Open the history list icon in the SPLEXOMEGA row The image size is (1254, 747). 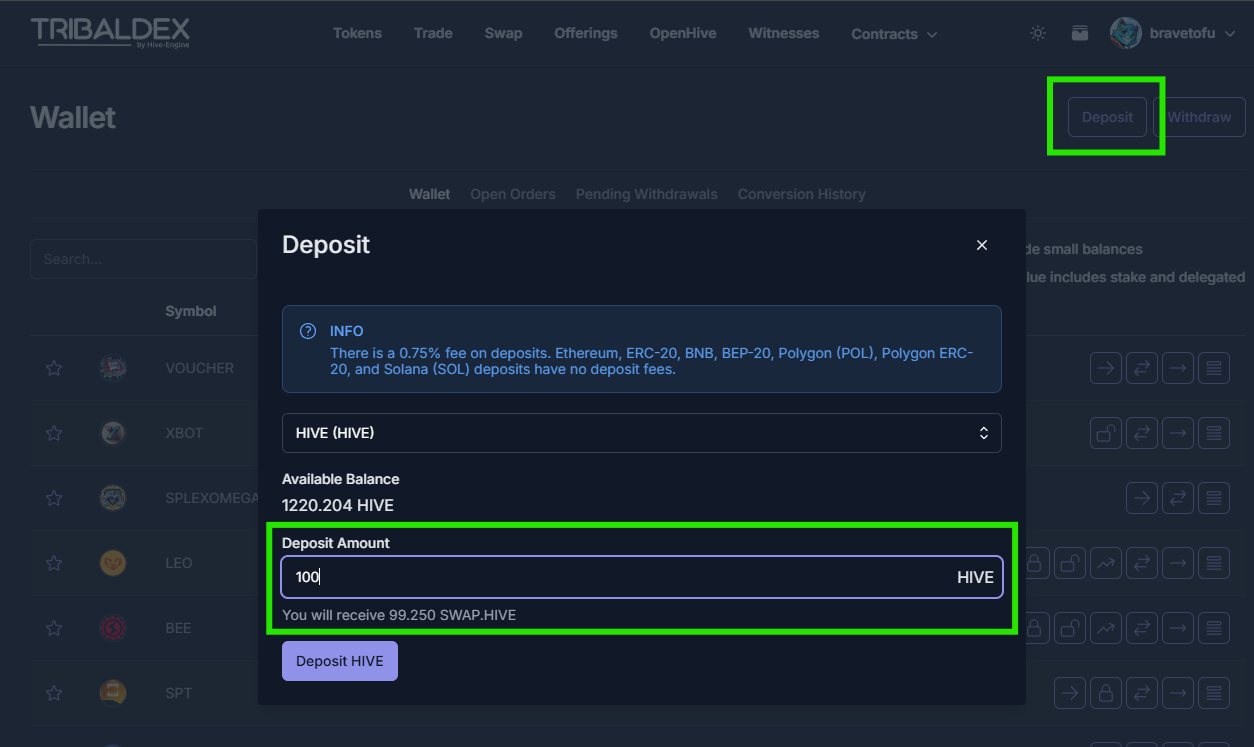tap(1214, 497)
